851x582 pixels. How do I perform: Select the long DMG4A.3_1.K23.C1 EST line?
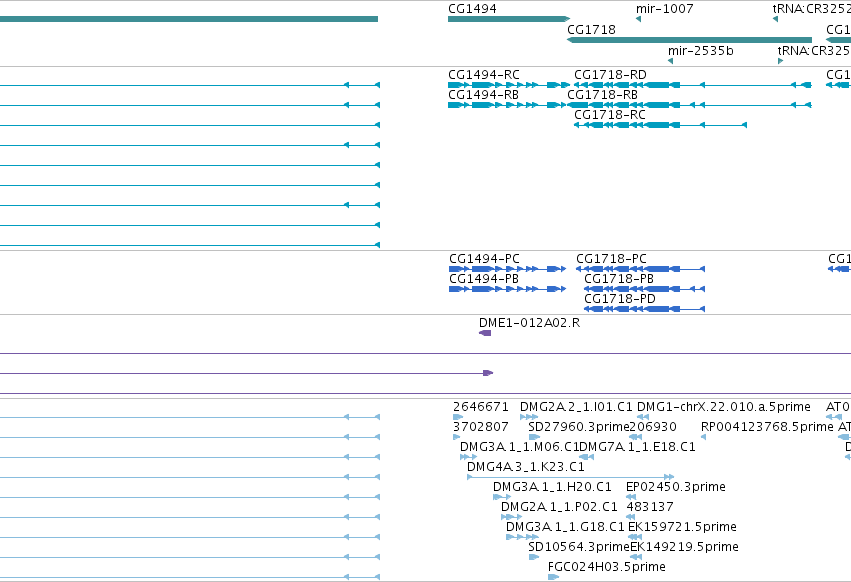point(570,477)
